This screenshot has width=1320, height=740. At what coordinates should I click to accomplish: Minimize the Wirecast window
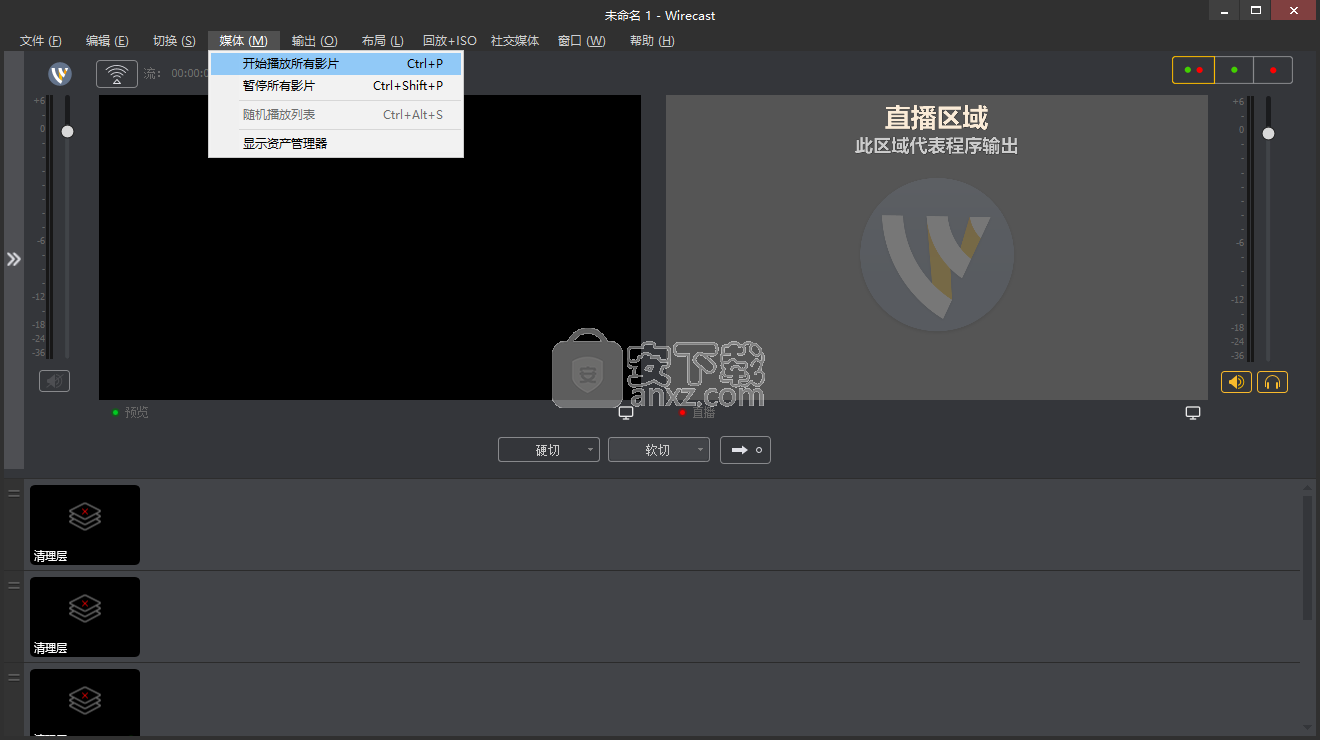1225,10
